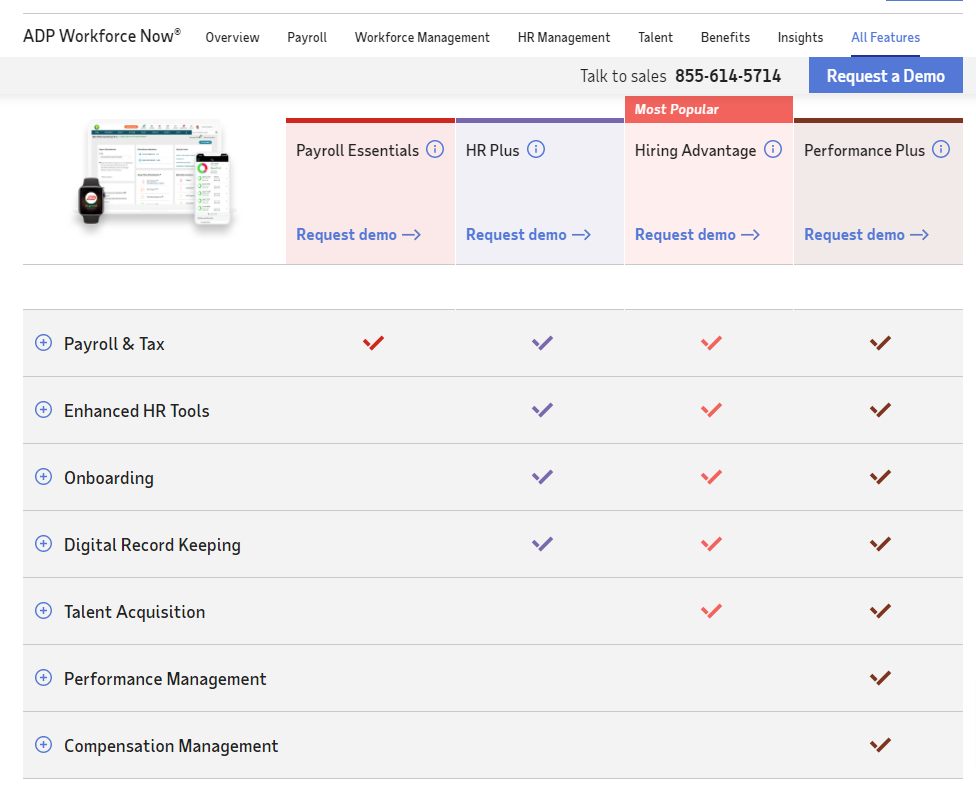Expand the Performance Management row
This screenshot has height=786, width=976.
[44, 678]
